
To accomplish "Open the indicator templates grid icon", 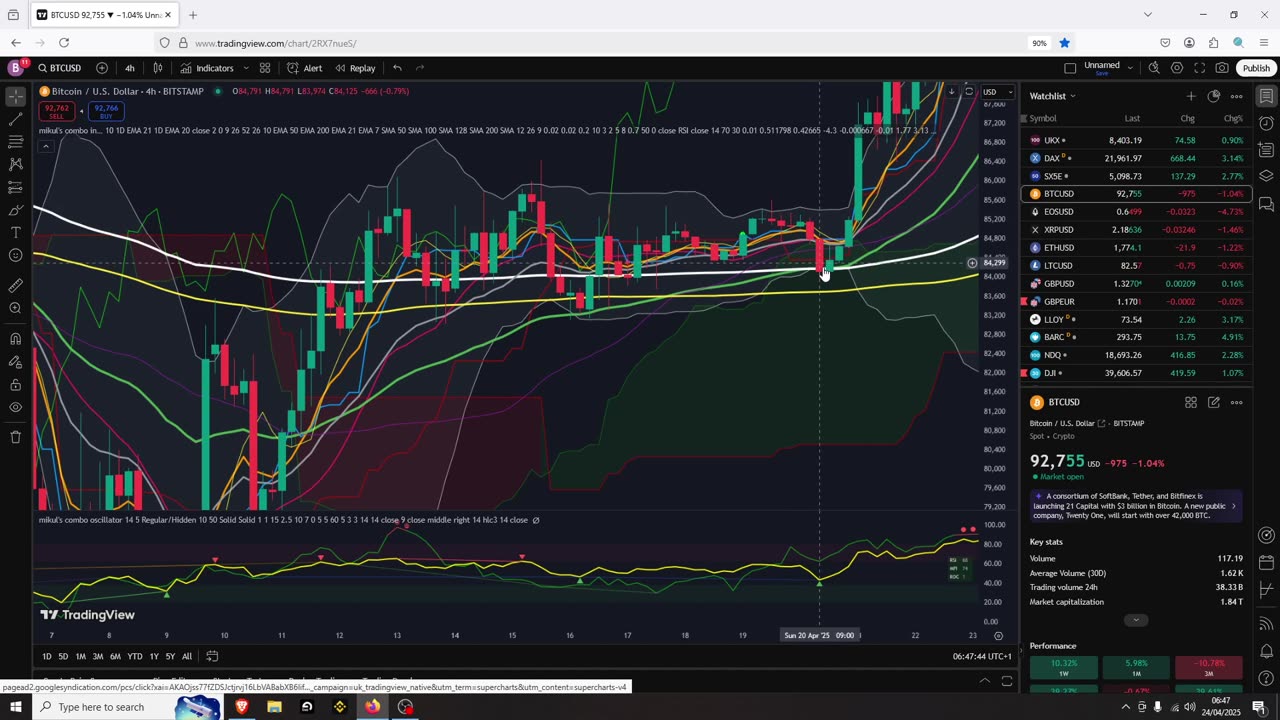I will (x=265, y=68).
